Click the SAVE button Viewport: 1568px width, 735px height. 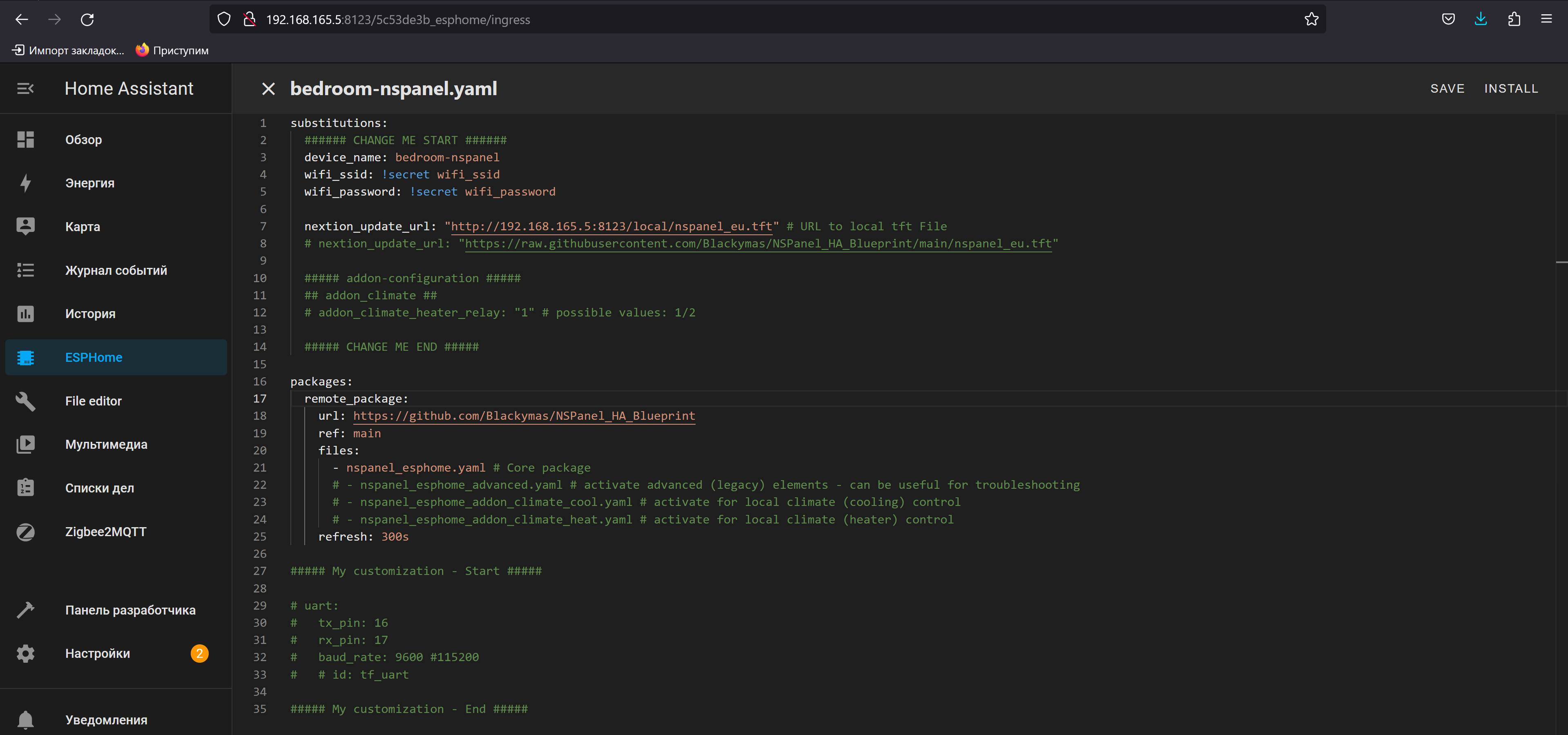[x=1447, y=89]
